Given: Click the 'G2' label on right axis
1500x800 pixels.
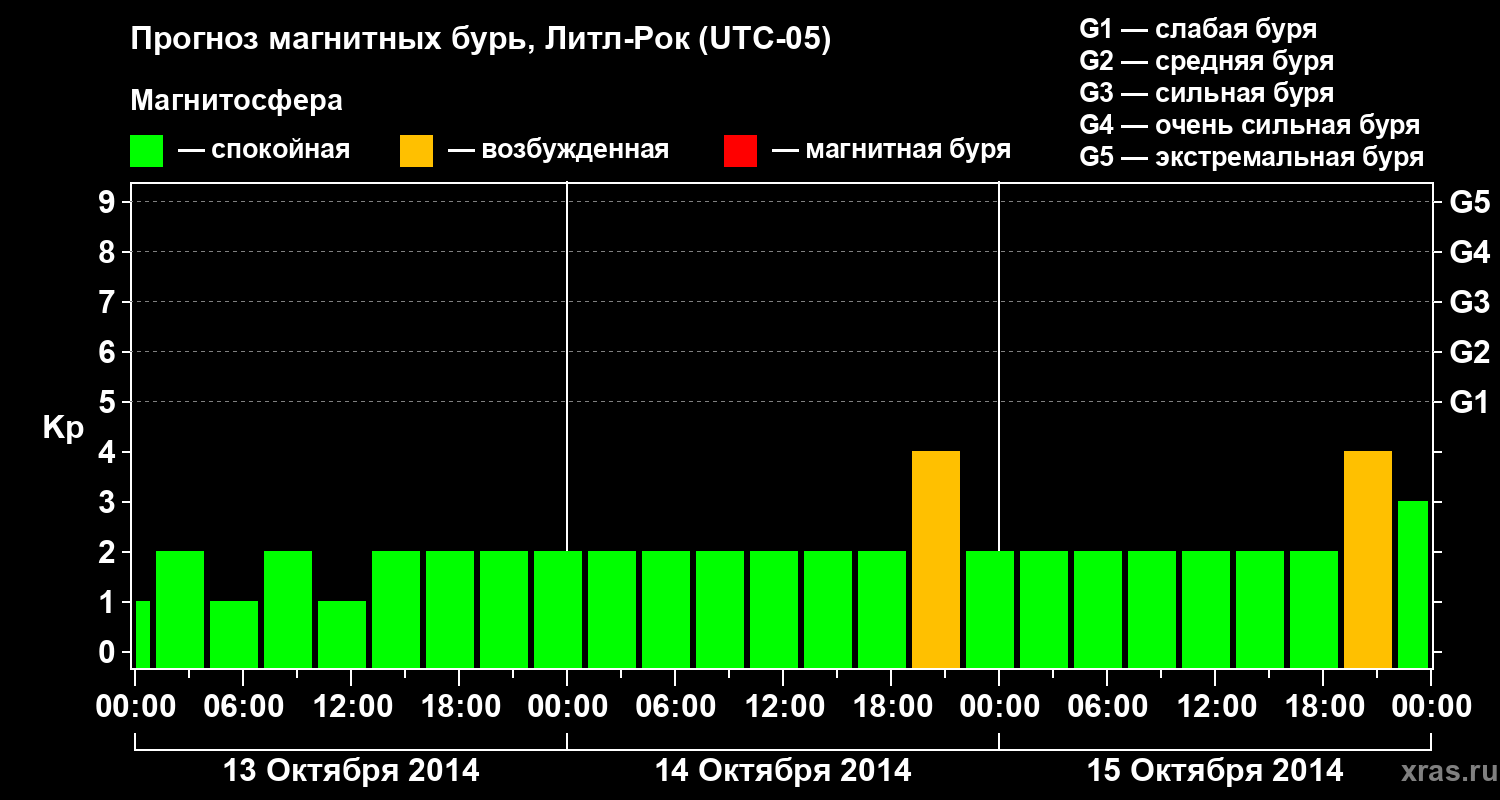Looking at the screenshot, I should pyautogui.click(x=1469, y=353).
